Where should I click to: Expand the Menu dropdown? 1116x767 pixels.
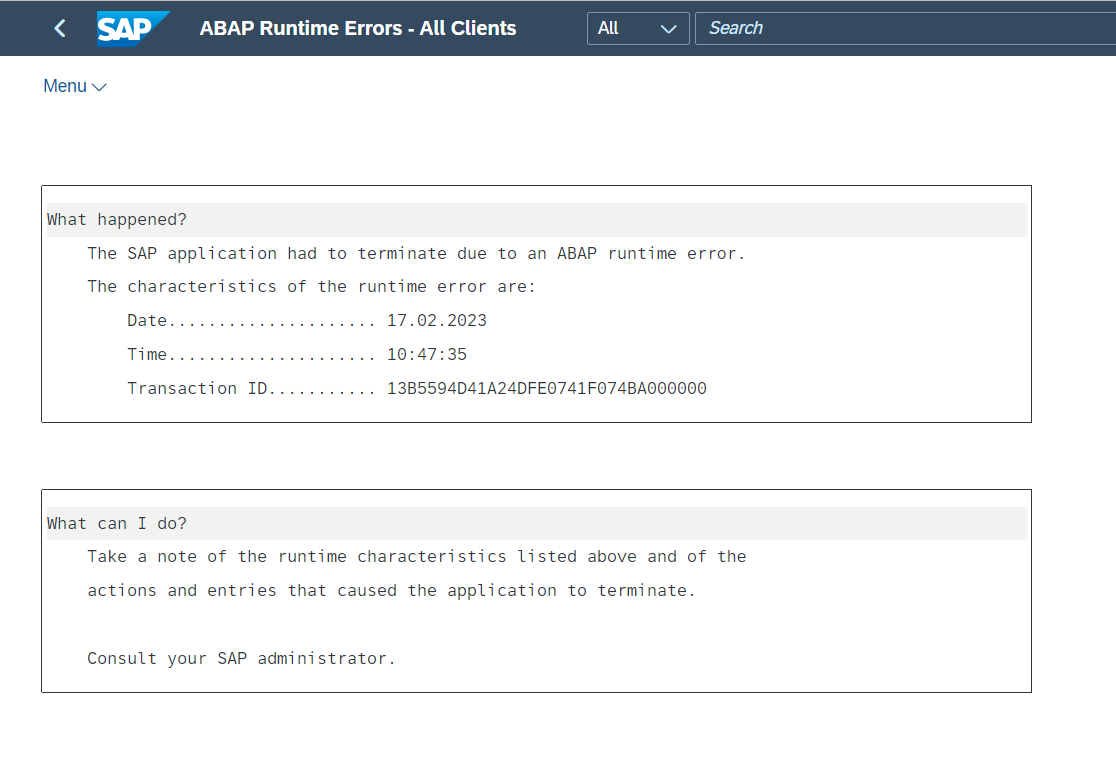75,86
